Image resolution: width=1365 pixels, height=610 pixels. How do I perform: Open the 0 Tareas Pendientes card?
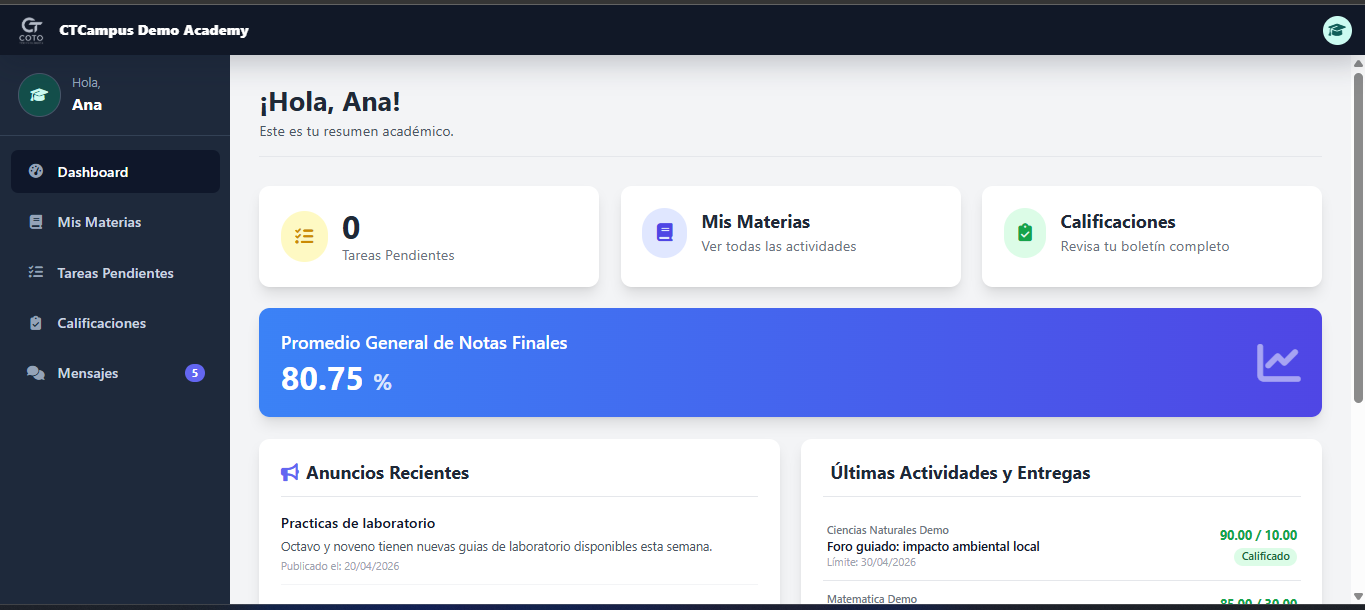click(x=429, y=236)
